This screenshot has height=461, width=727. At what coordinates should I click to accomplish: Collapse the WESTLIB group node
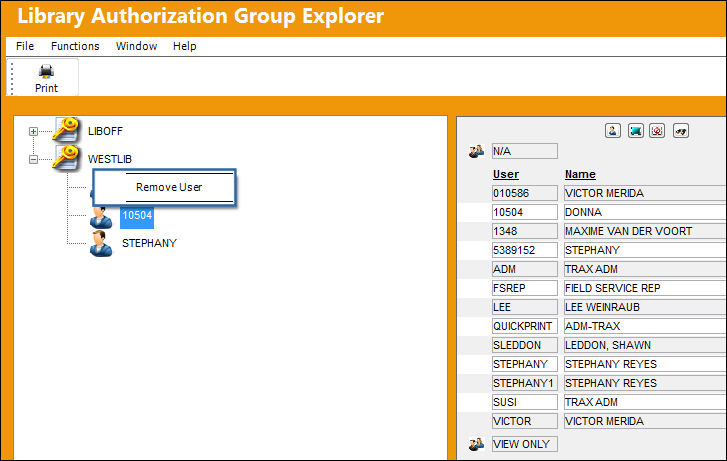pos(33,160)
